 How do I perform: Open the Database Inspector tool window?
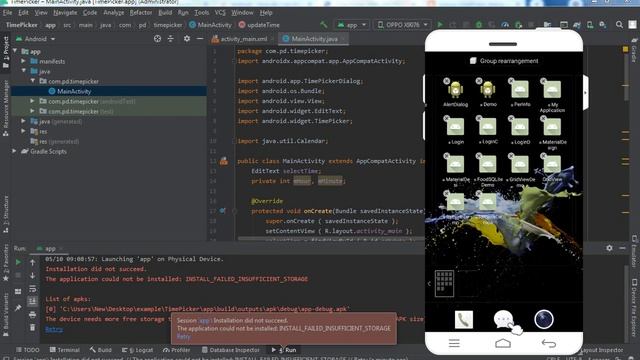[231, 350]
